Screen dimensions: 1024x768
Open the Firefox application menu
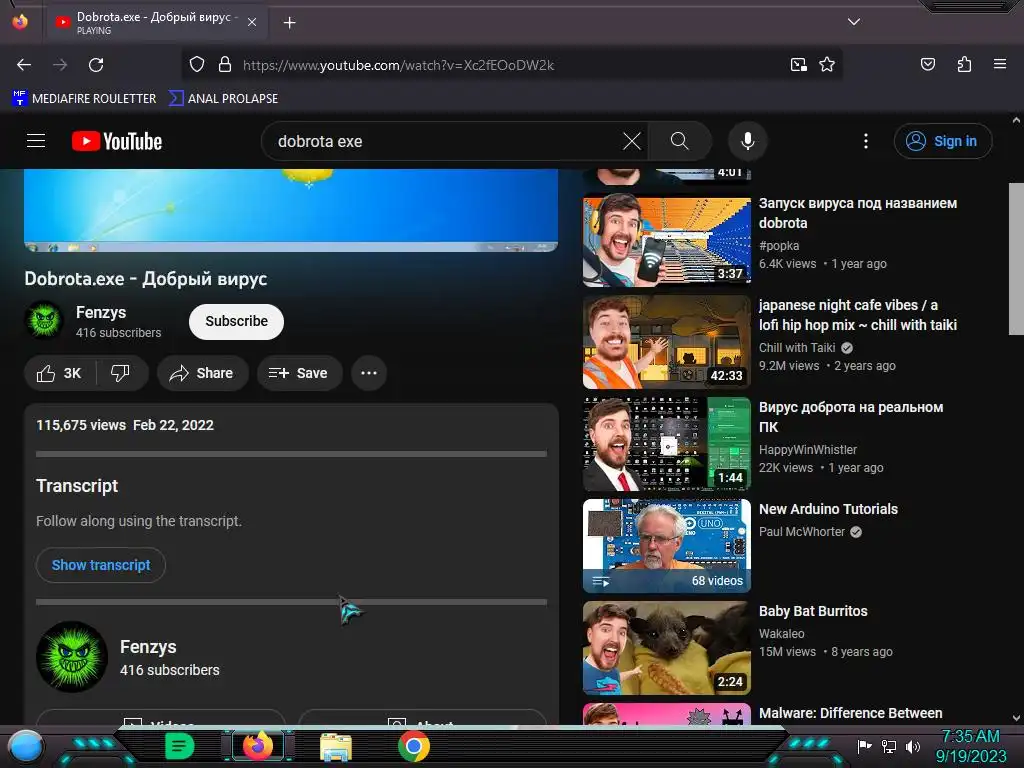[999, 64]
